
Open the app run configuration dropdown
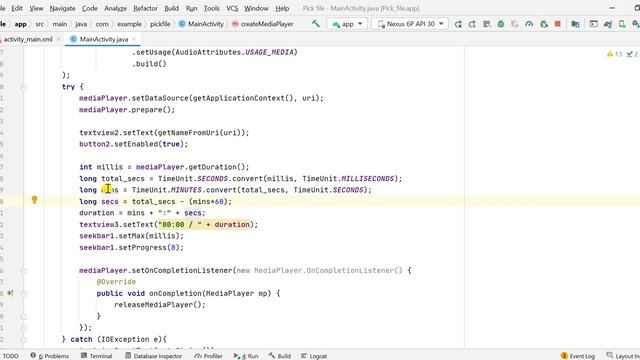(x=347, y=24)
